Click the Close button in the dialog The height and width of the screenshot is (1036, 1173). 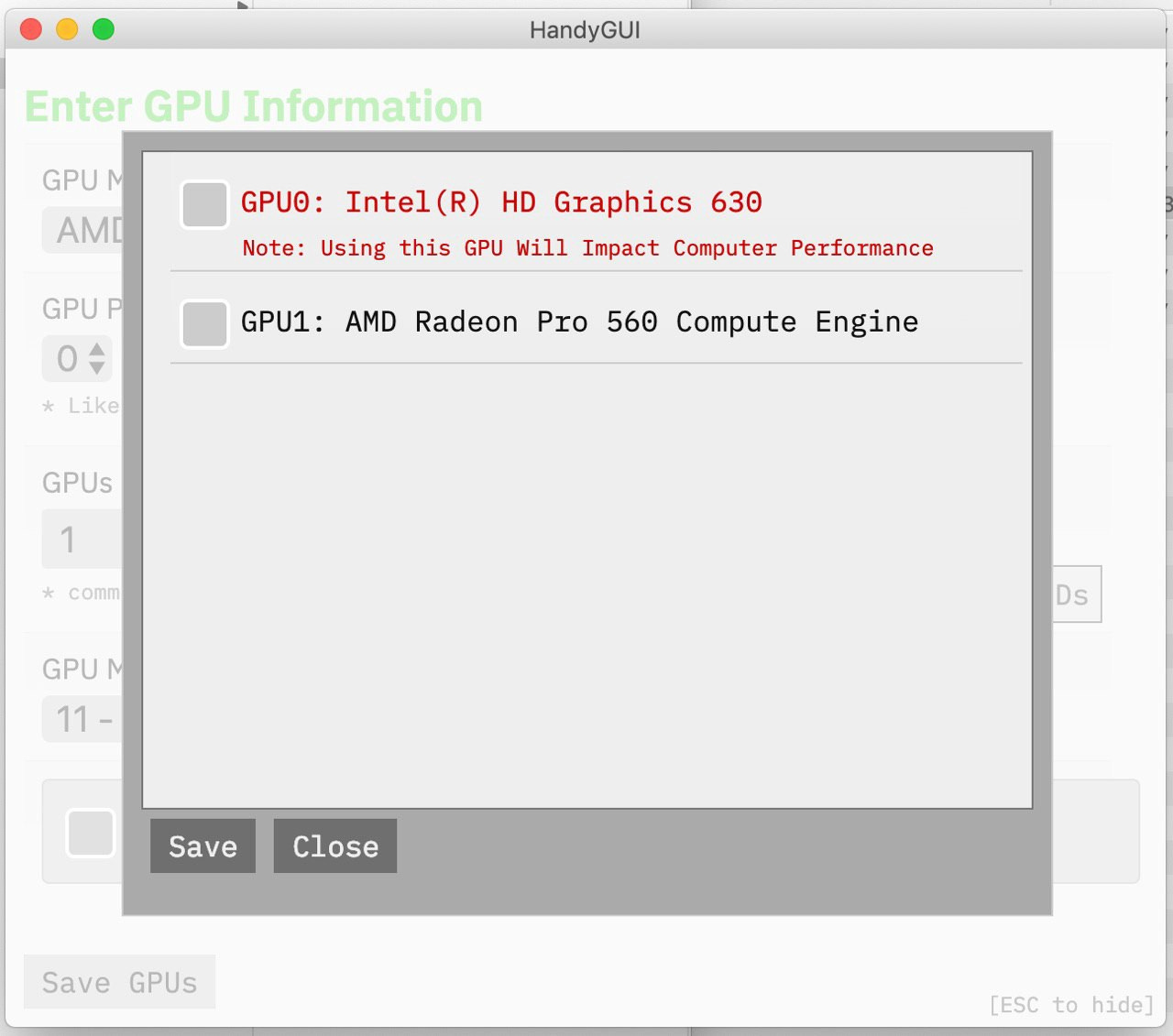point(335,845)
